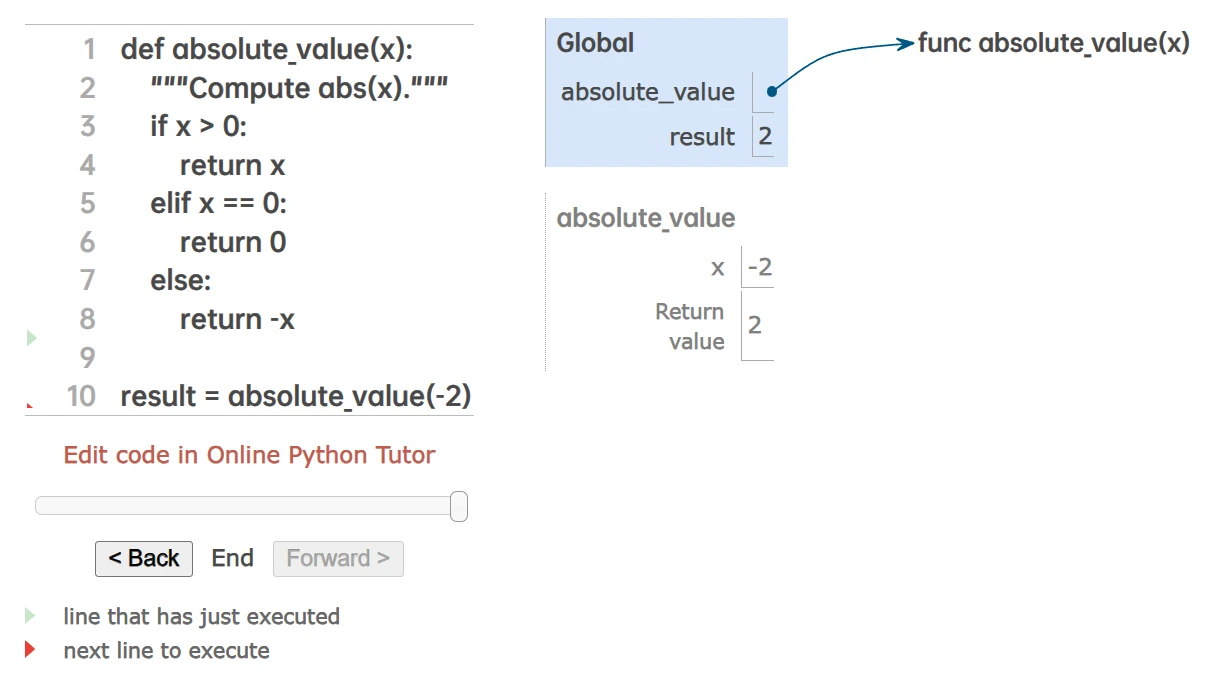
Task: Click the green arrow beside line 8
Action: tap(31, 338)
